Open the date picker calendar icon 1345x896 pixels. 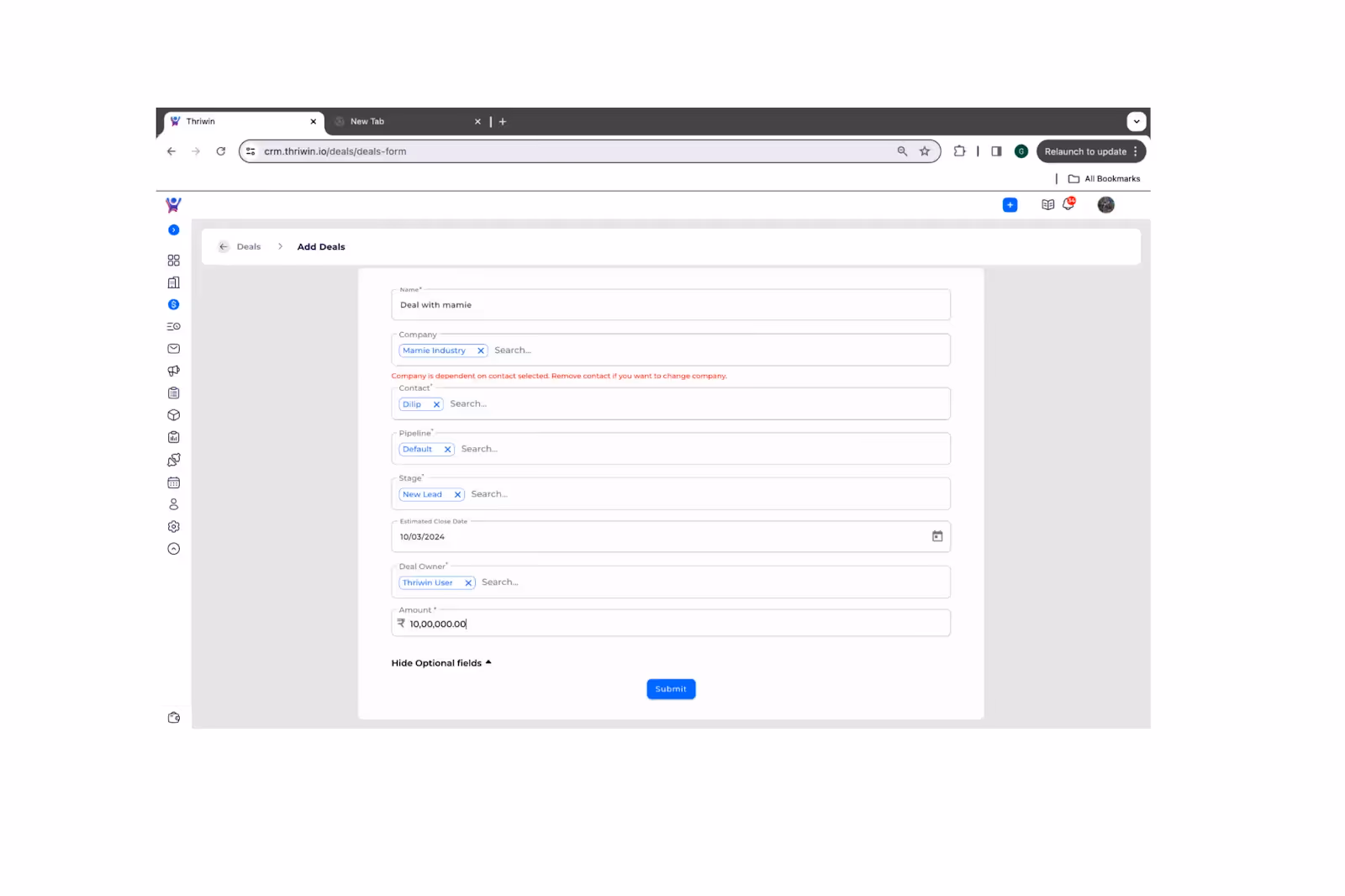[x=937, y=536]
